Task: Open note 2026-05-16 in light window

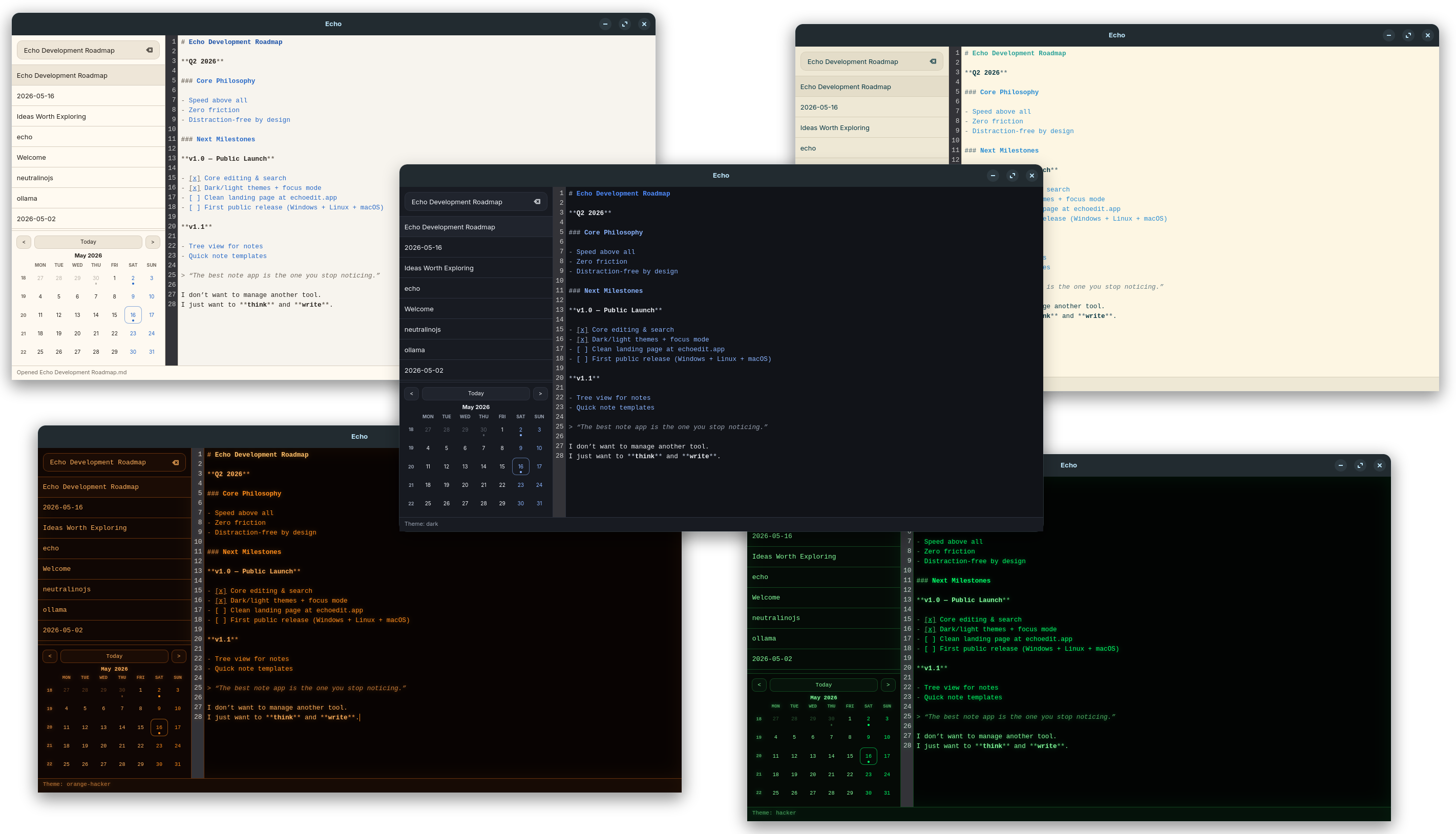Action: point(88,96)
